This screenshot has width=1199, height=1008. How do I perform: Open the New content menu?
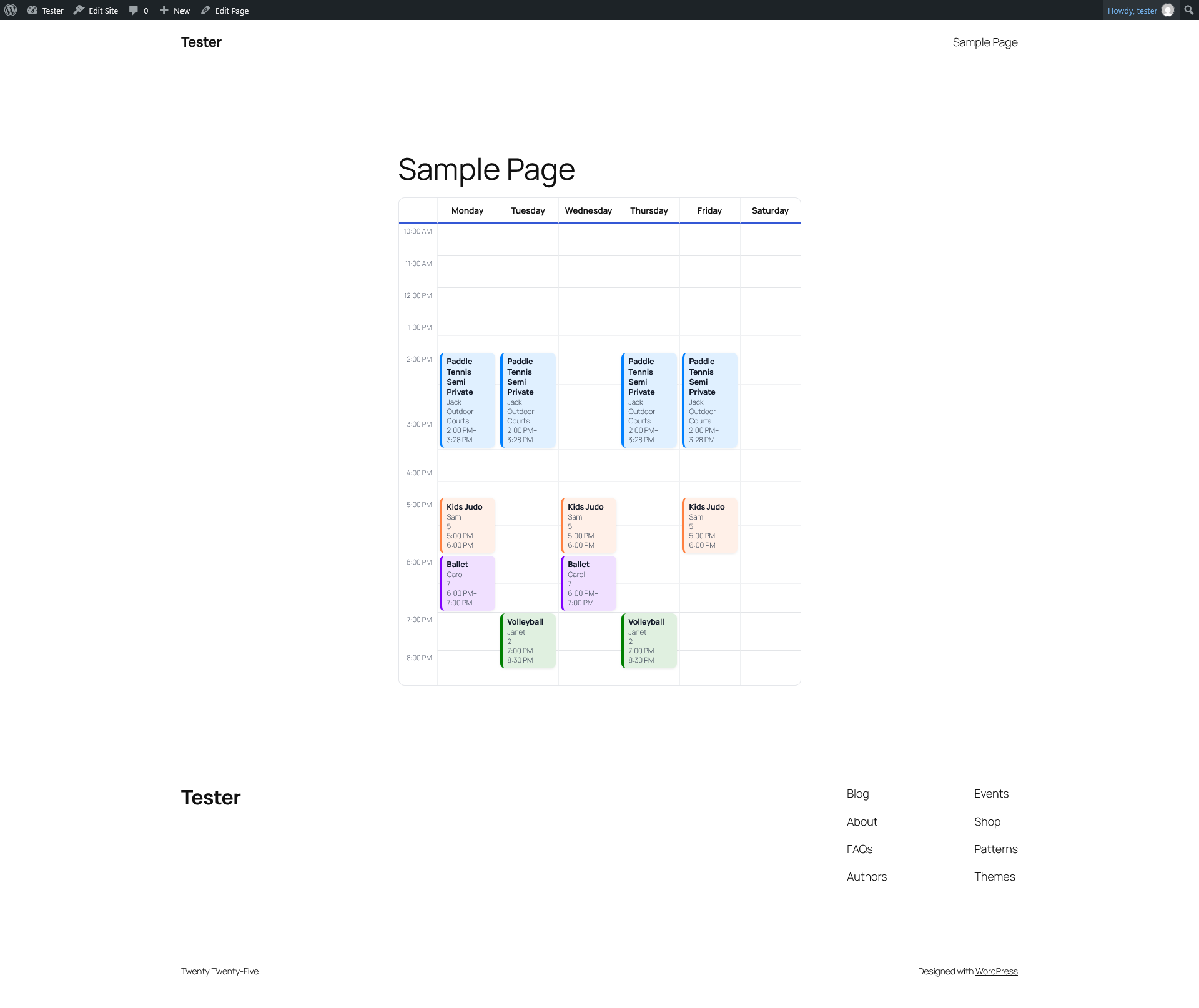[175, 10]
